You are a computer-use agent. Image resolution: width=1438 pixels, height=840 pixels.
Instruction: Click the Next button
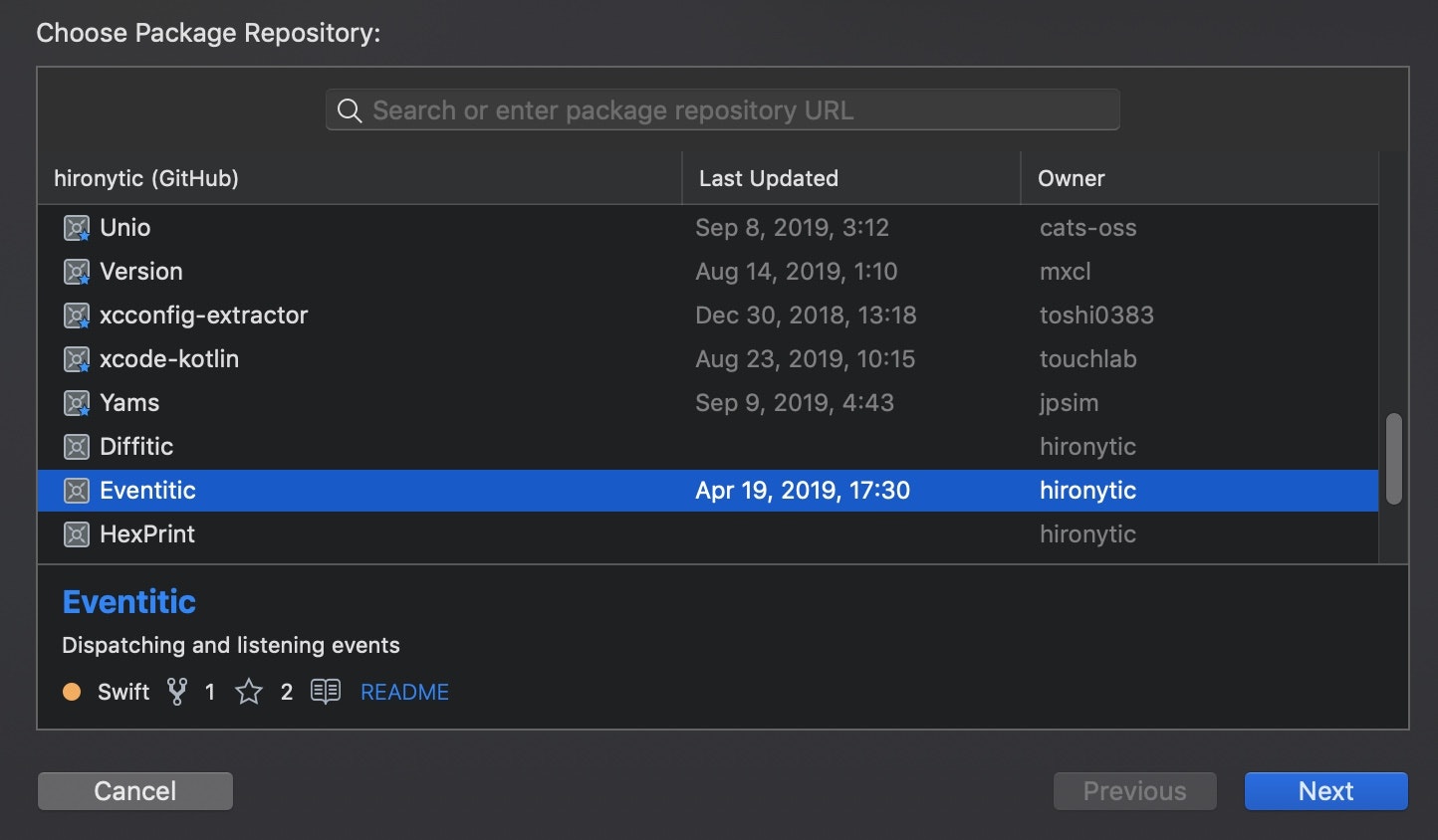pyautogui.click(x=1326, y=791)
